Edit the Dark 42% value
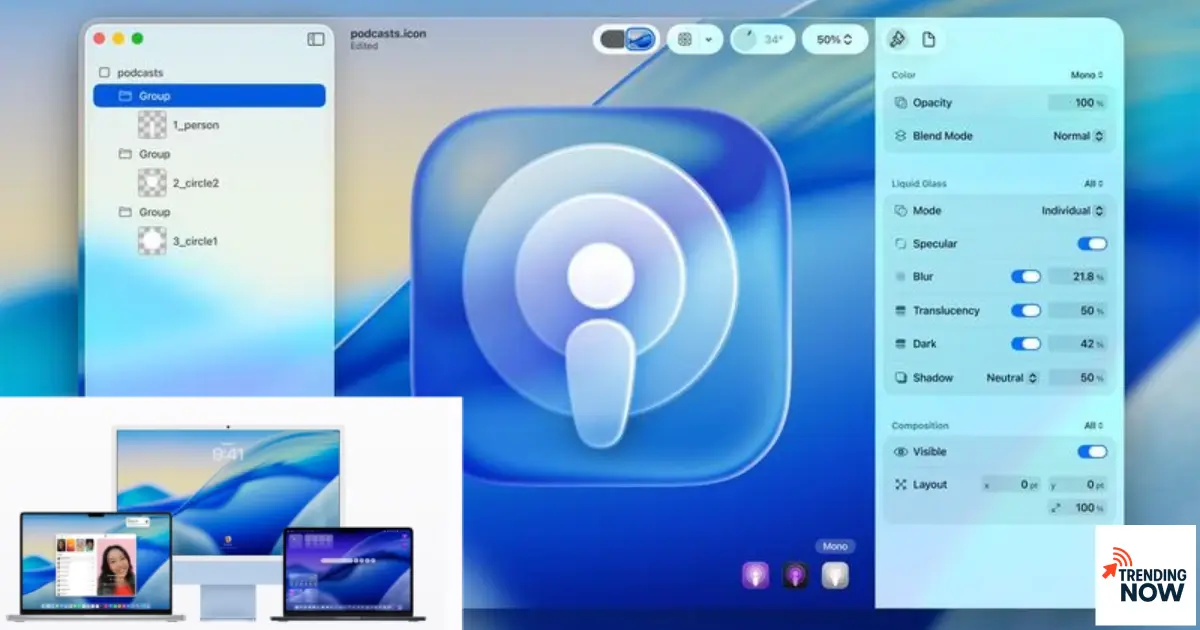1200x630 pixels. 1077,344
